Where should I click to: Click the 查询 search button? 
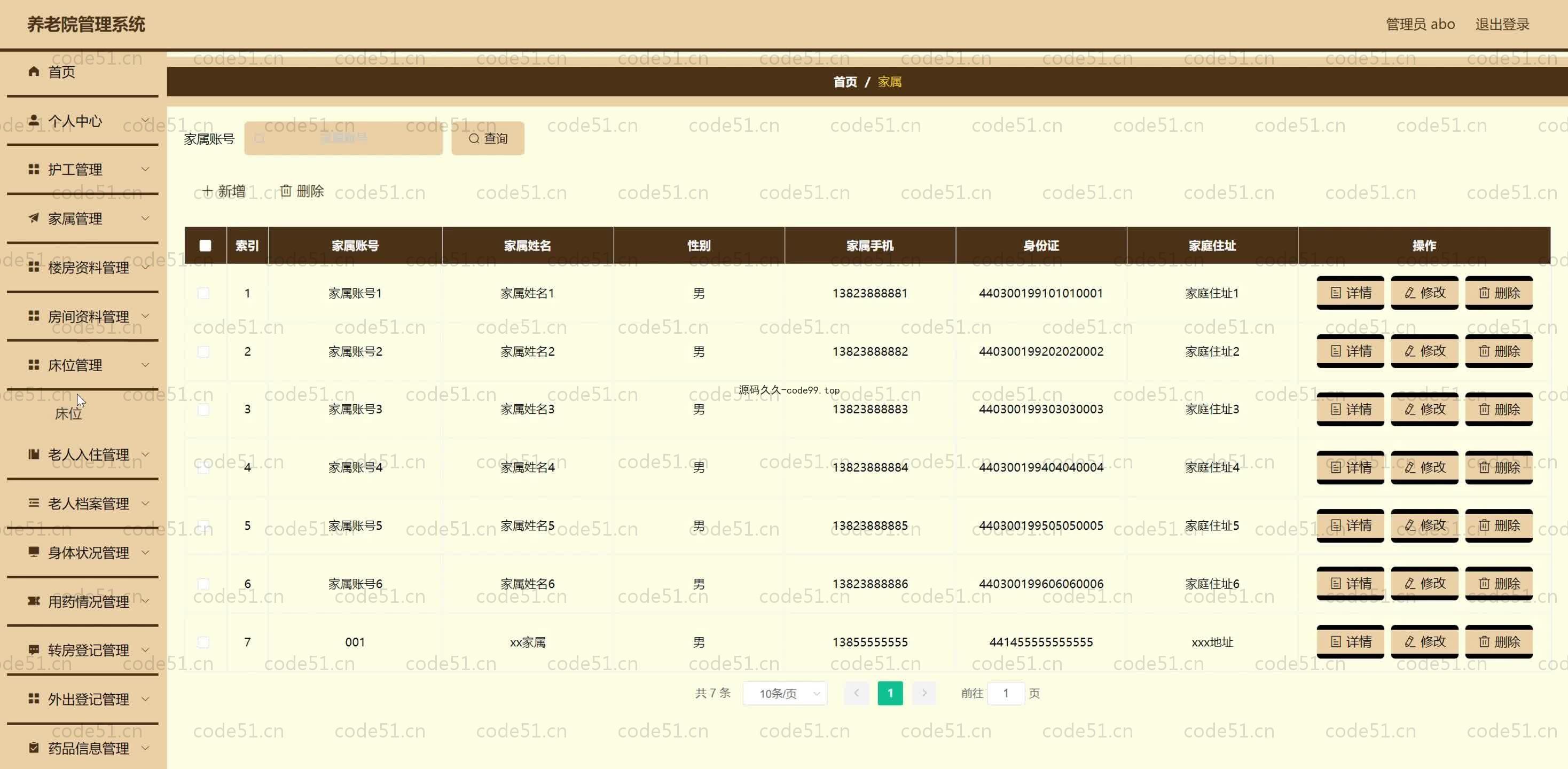pos(488,138)
